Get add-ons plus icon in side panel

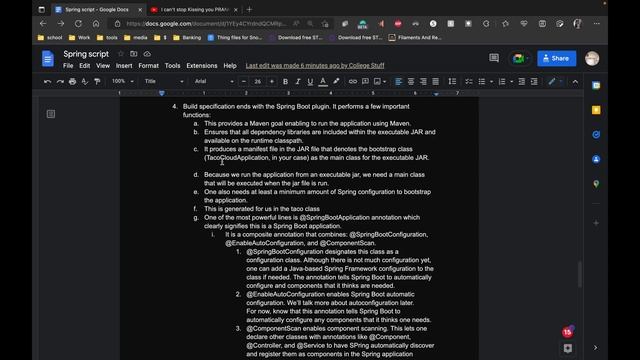point(596,223)
